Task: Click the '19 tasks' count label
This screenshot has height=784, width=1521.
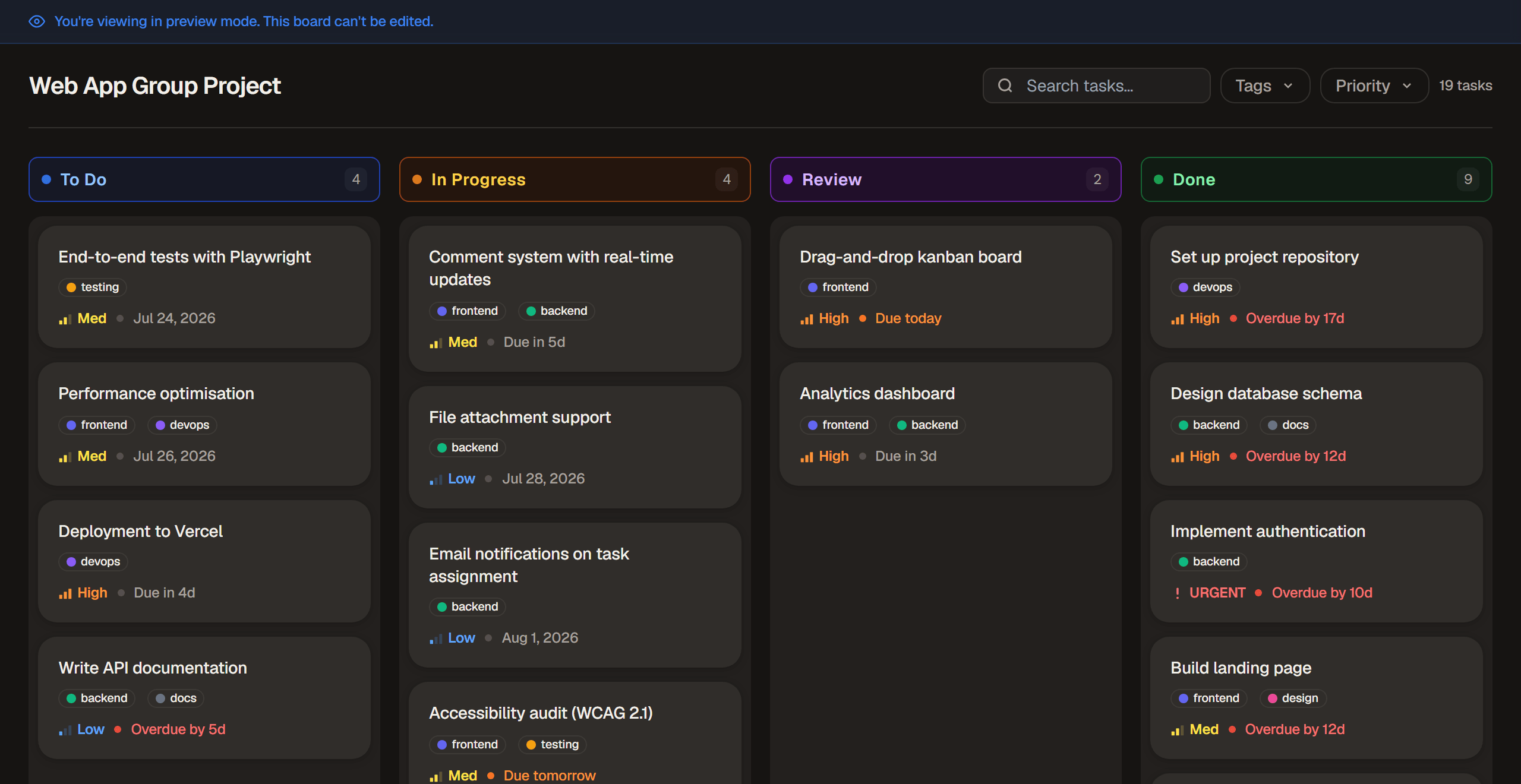Action: (x=1465, y=86)
